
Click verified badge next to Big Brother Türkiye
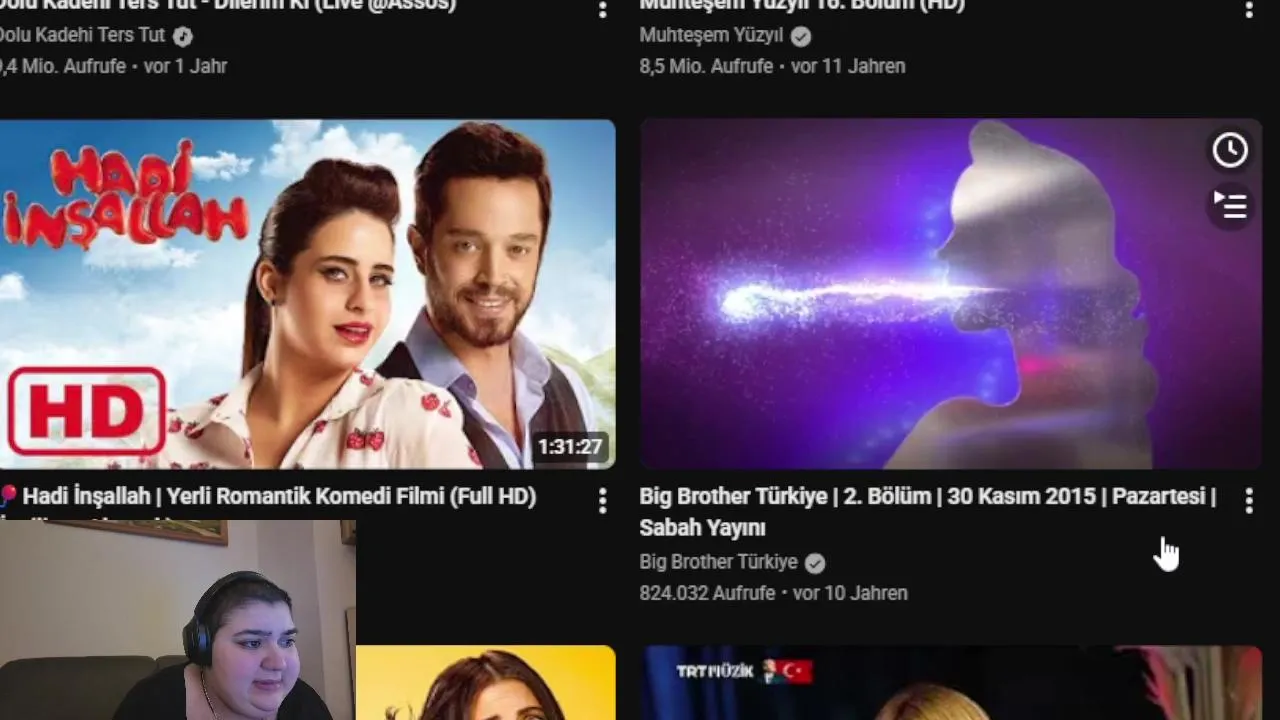(815, 563)
